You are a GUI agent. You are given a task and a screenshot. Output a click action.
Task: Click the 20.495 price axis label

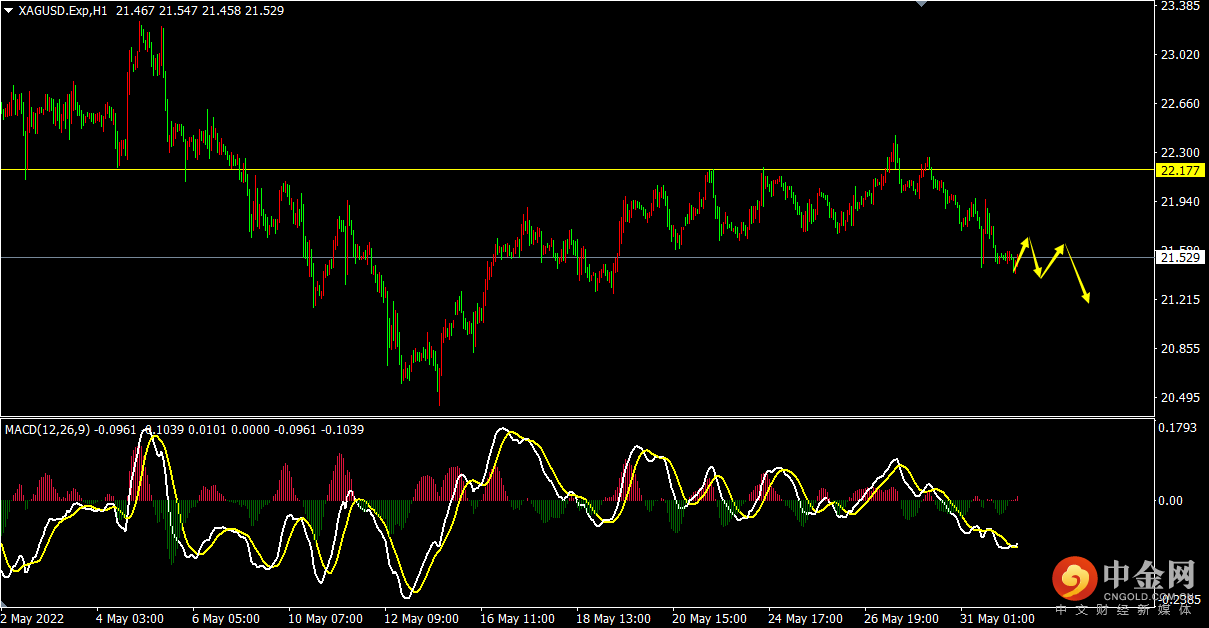tap(1178, 398)
